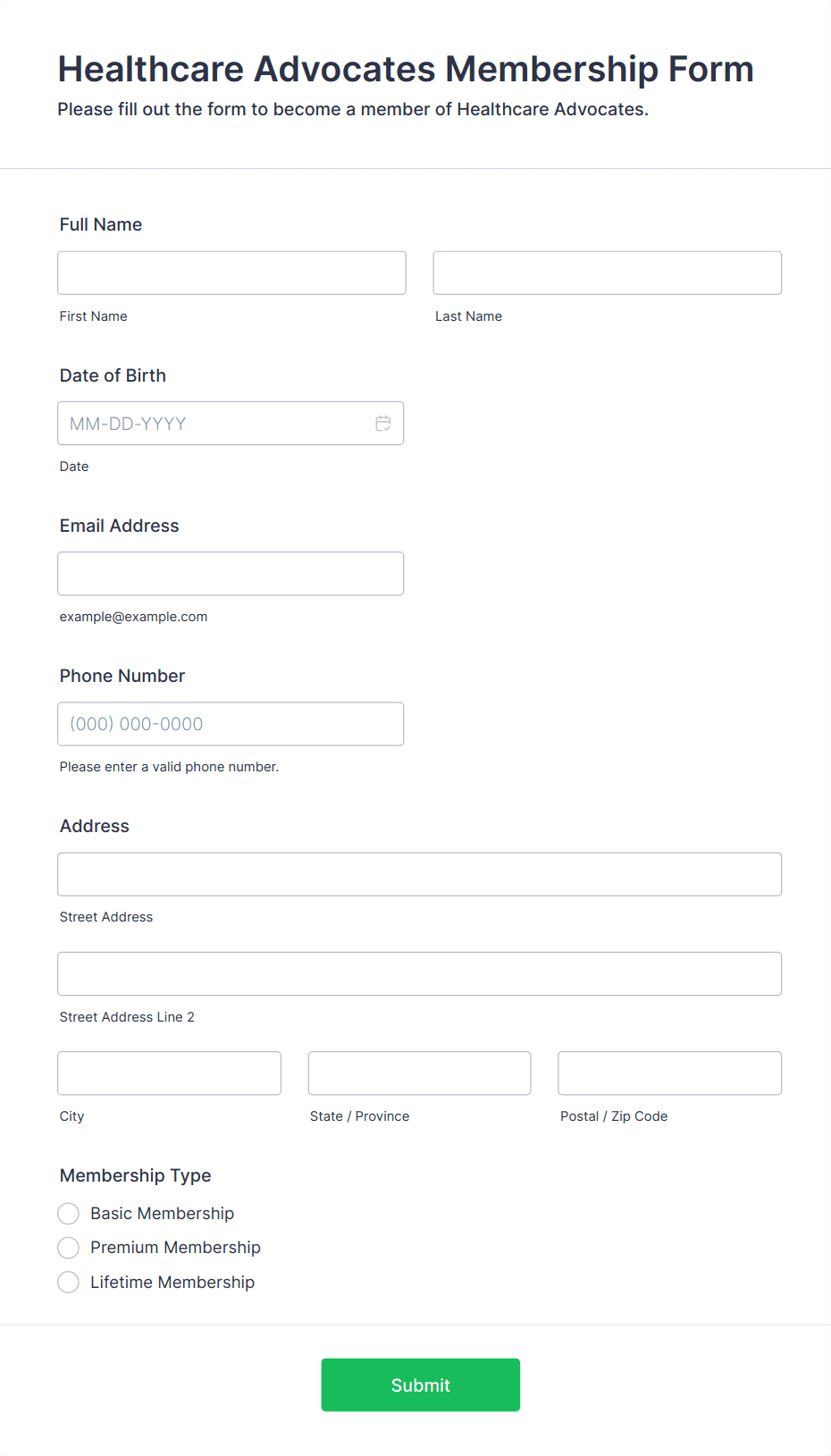
Task: Click the Street Address field
Action: 420,874
